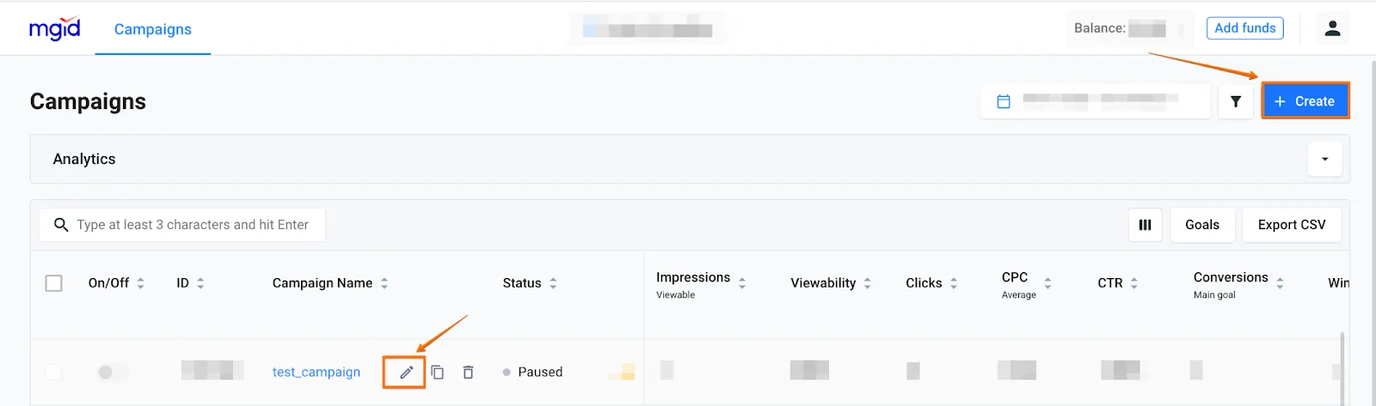1376x406 pixels.
Task: Expand the Analytics panel dropdown arrow
Action: pyautogui.click(x=1325, y=159)
